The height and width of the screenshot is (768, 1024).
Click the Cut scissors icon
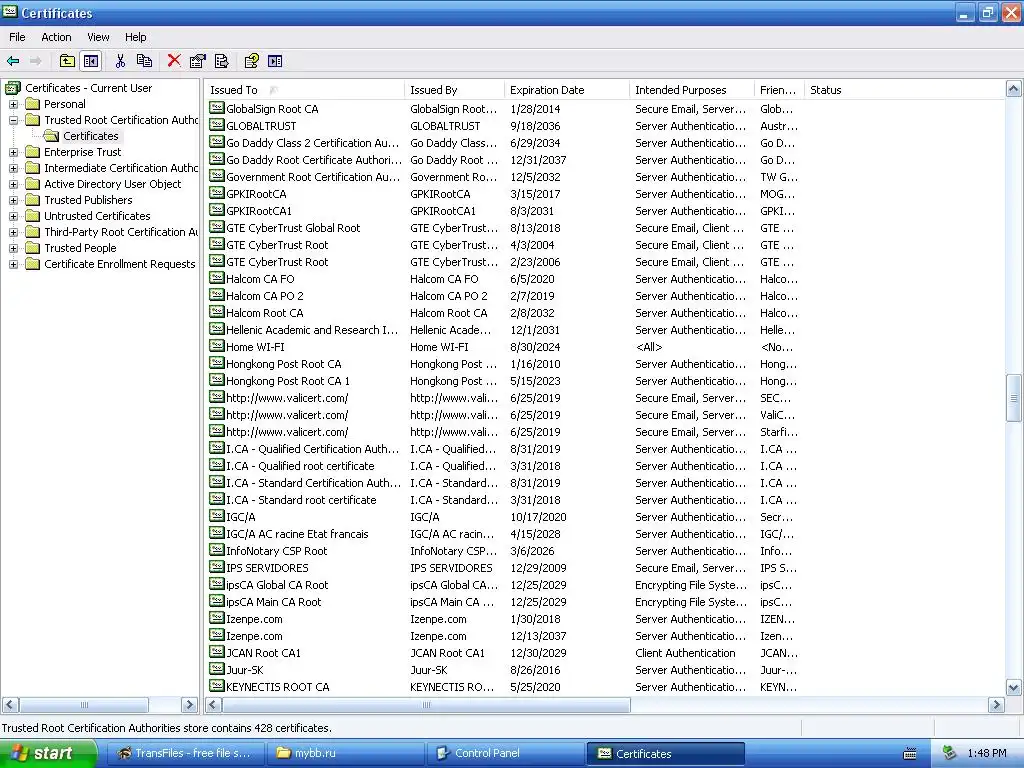(x=120, y=61)
